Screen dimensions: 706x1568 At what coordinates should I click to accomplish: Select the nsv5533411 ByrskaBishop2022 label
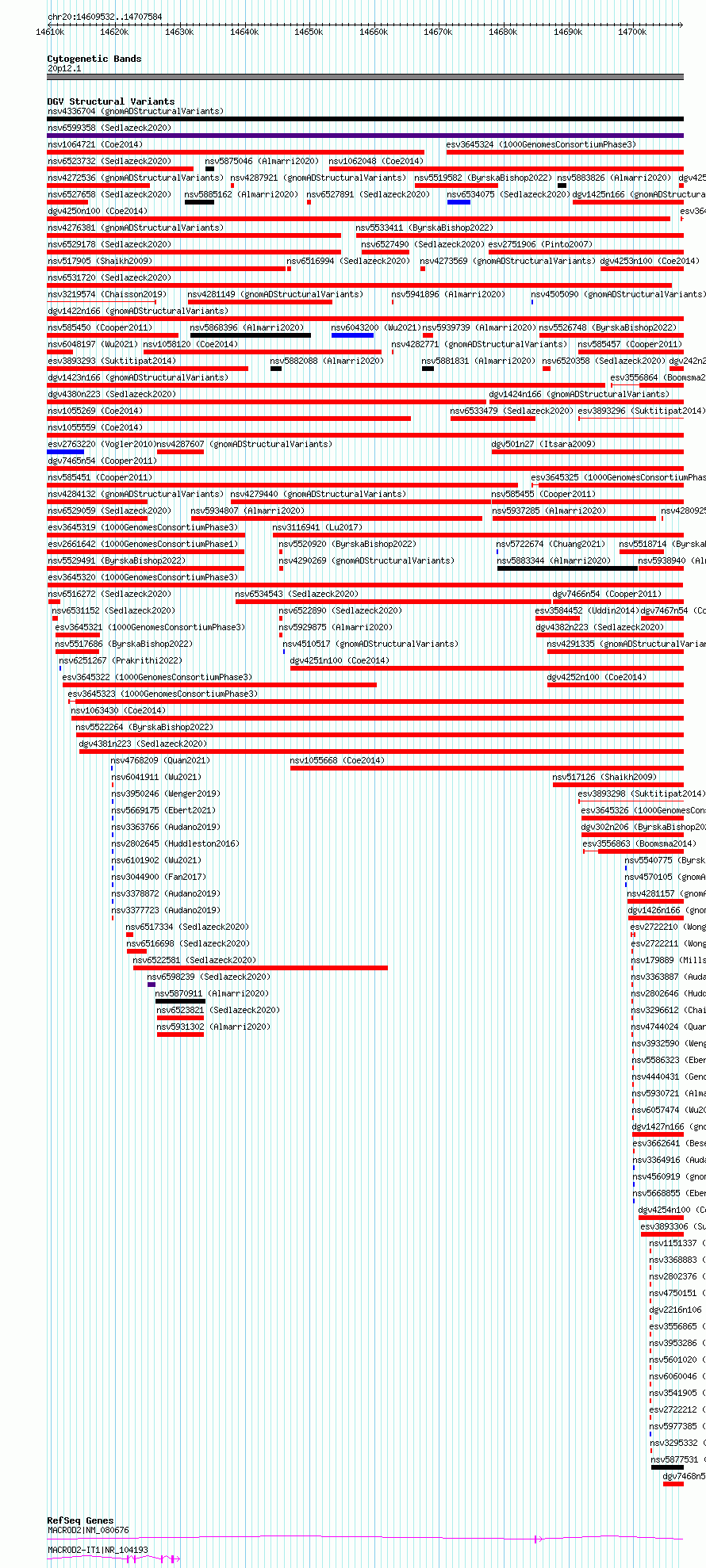pyautogui.click(x=424, y=228)
